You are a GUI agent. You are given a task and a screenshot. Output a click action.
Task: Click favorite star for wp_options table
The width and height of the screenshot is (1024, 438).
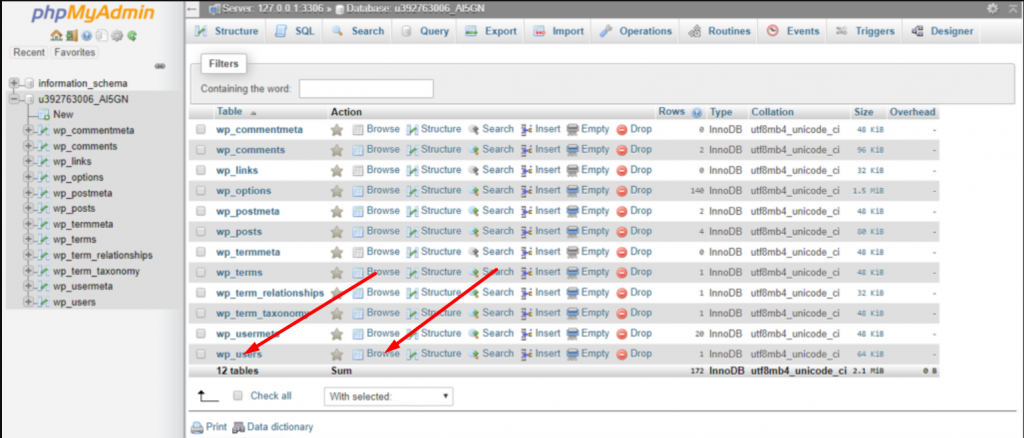point(337,191)
